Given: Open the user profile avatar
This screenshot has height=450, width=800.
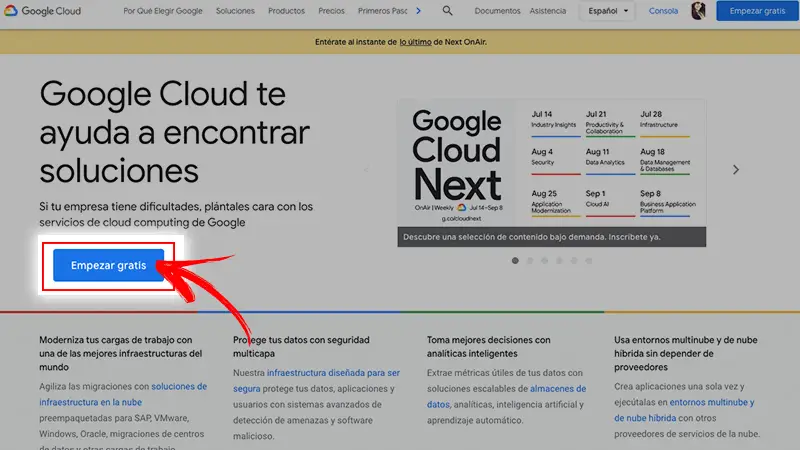Looking at the screenshot, I should click(x=698, y=11).
